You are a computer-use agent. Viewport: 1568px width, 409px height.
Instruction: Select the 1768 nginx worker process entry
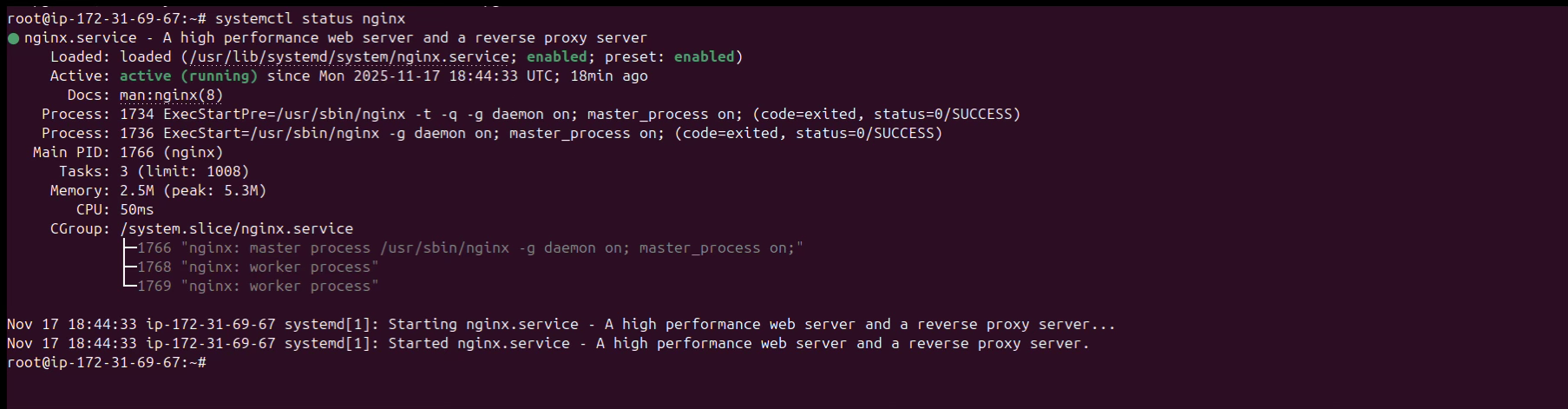[x=258, y=267]
